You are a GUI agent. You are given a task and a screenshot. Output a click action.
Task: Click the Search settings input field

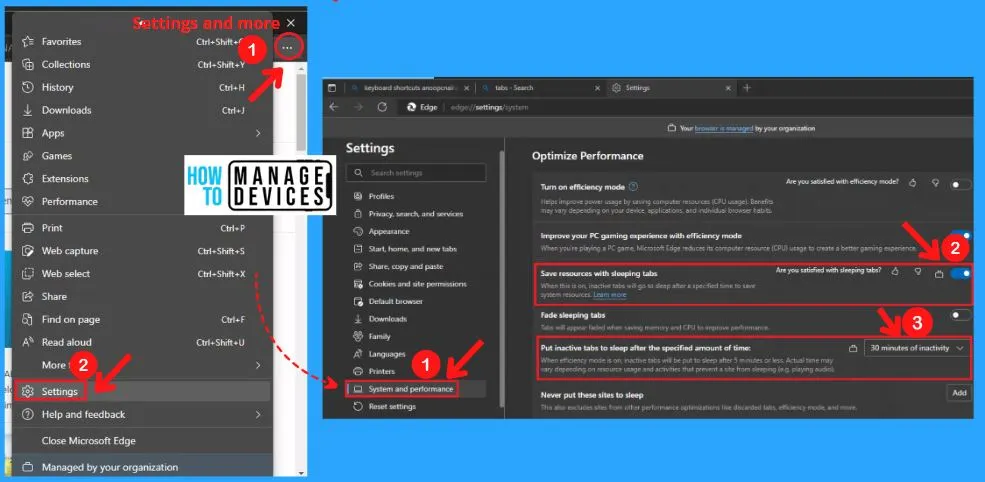coord(416,173)
